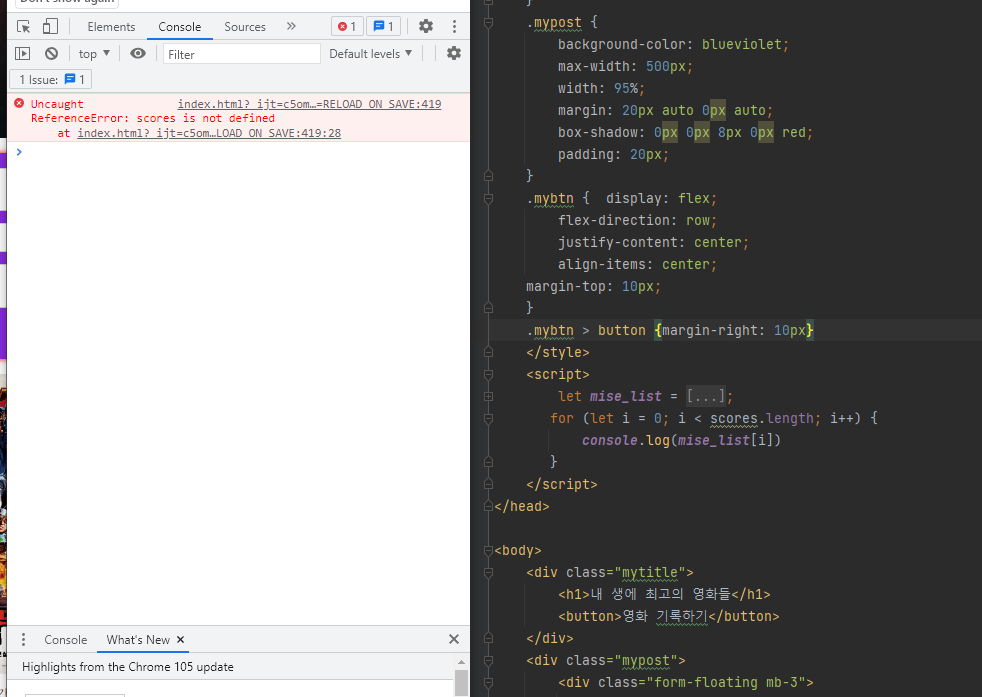Screen dimensions: 982x697
Task: Collapse the script tag fold marker
Action: [x=488, y=374]
